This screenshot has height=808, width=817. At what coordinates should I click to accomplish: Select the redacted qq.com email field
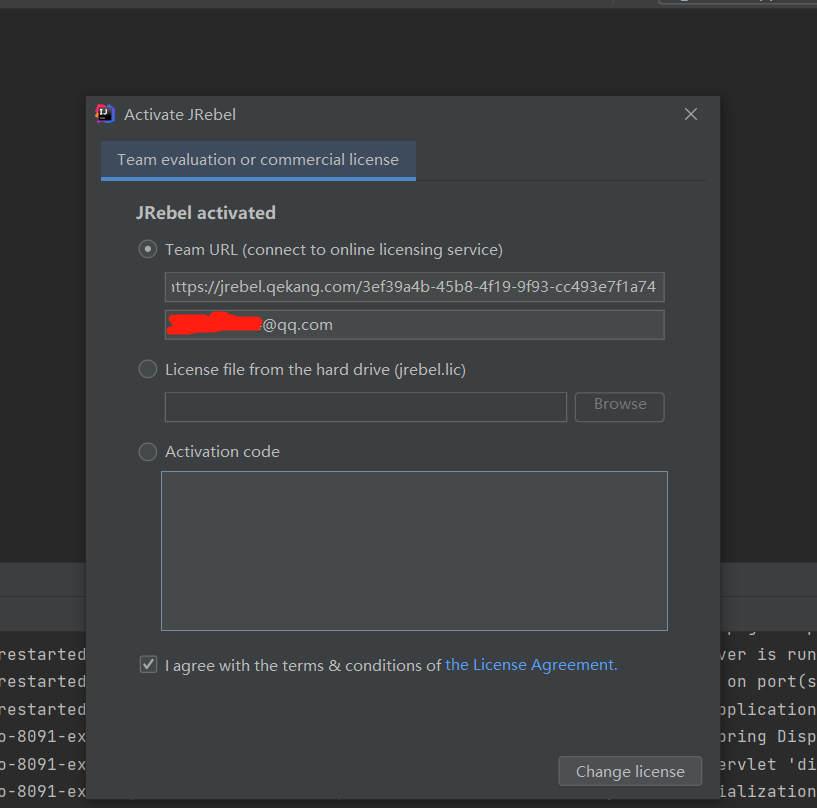coord(414,324)
